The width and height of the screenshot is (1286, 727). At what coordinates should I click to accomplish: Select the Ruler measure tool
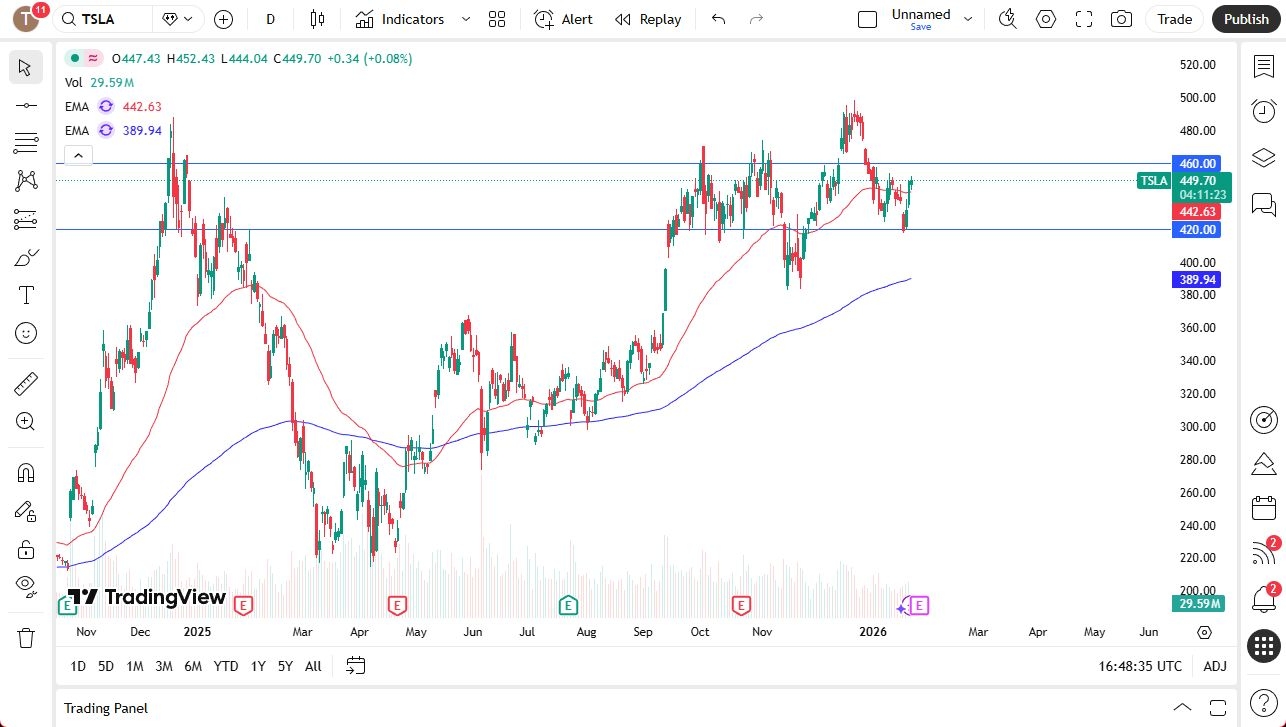pos(26,383)
